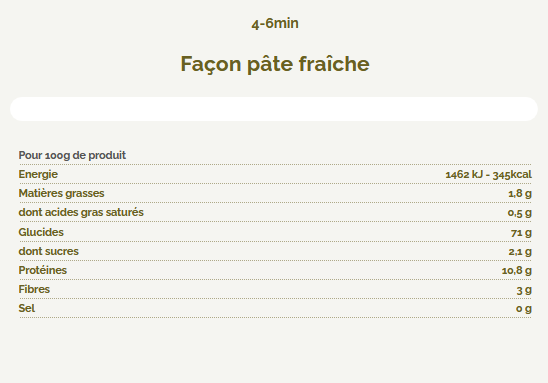
Task: Click the Energie row label
Action: (x=38, y=174)
